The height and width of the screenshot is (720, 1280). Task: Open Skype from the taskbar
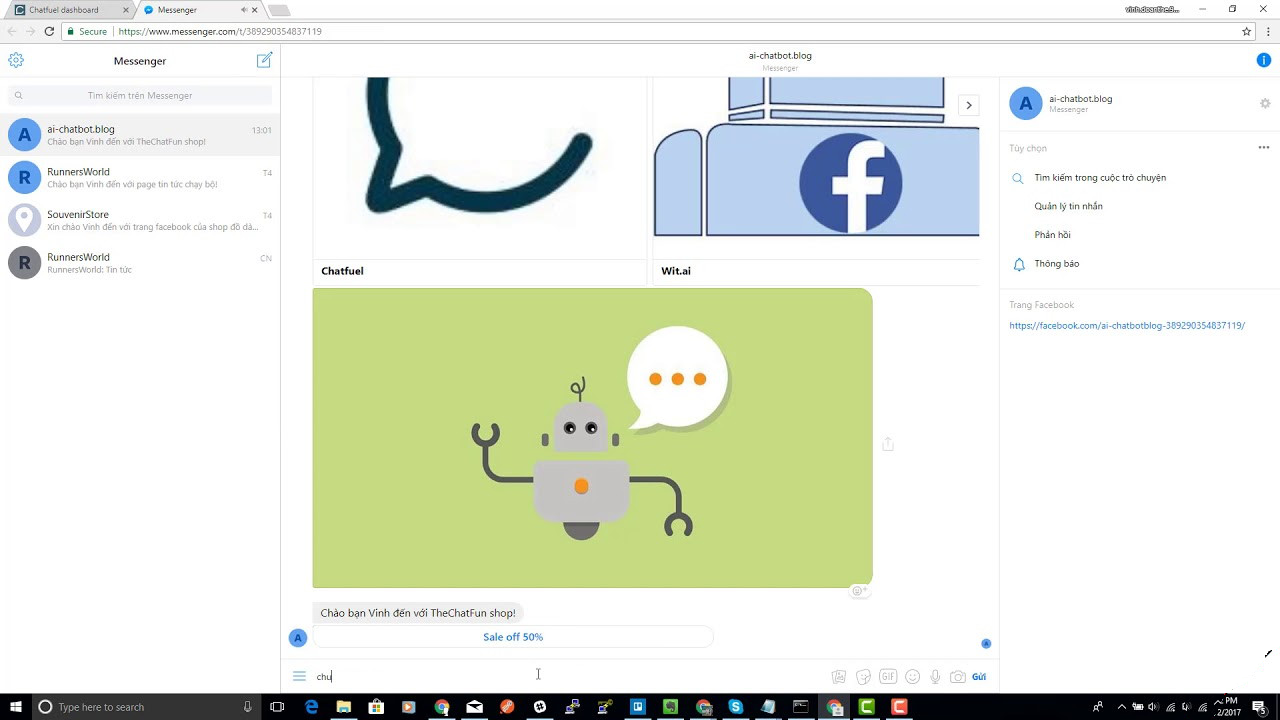(736, 707)
